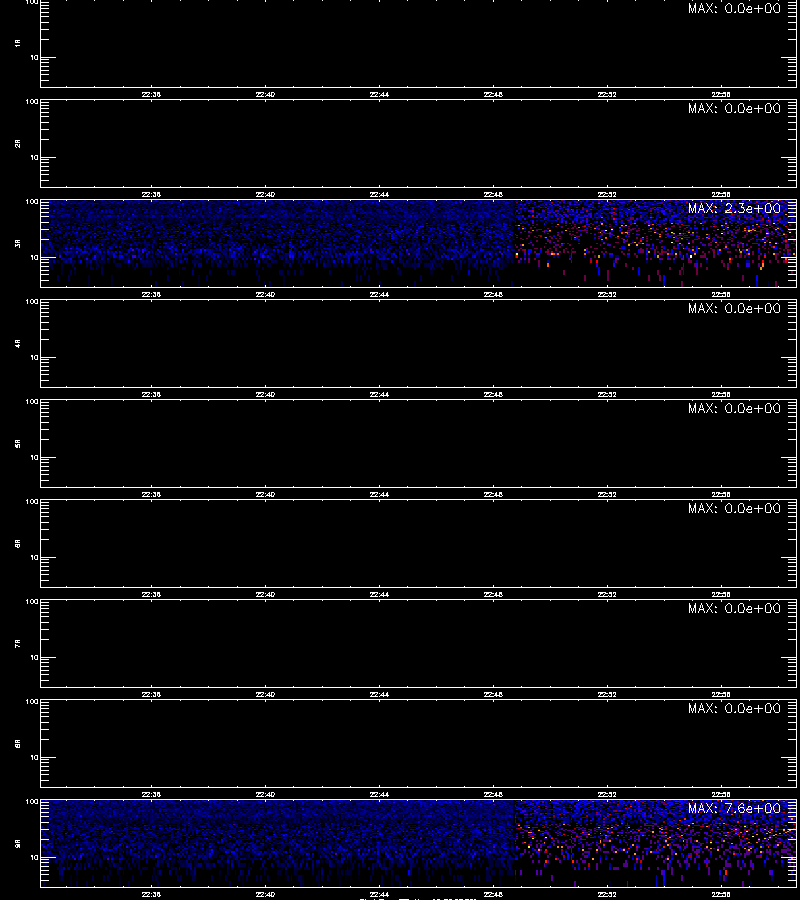Click the MAX: 0.0e+00 label in panel 5R
This screenshot has width=800, height=900.
(x=734, y=408)
